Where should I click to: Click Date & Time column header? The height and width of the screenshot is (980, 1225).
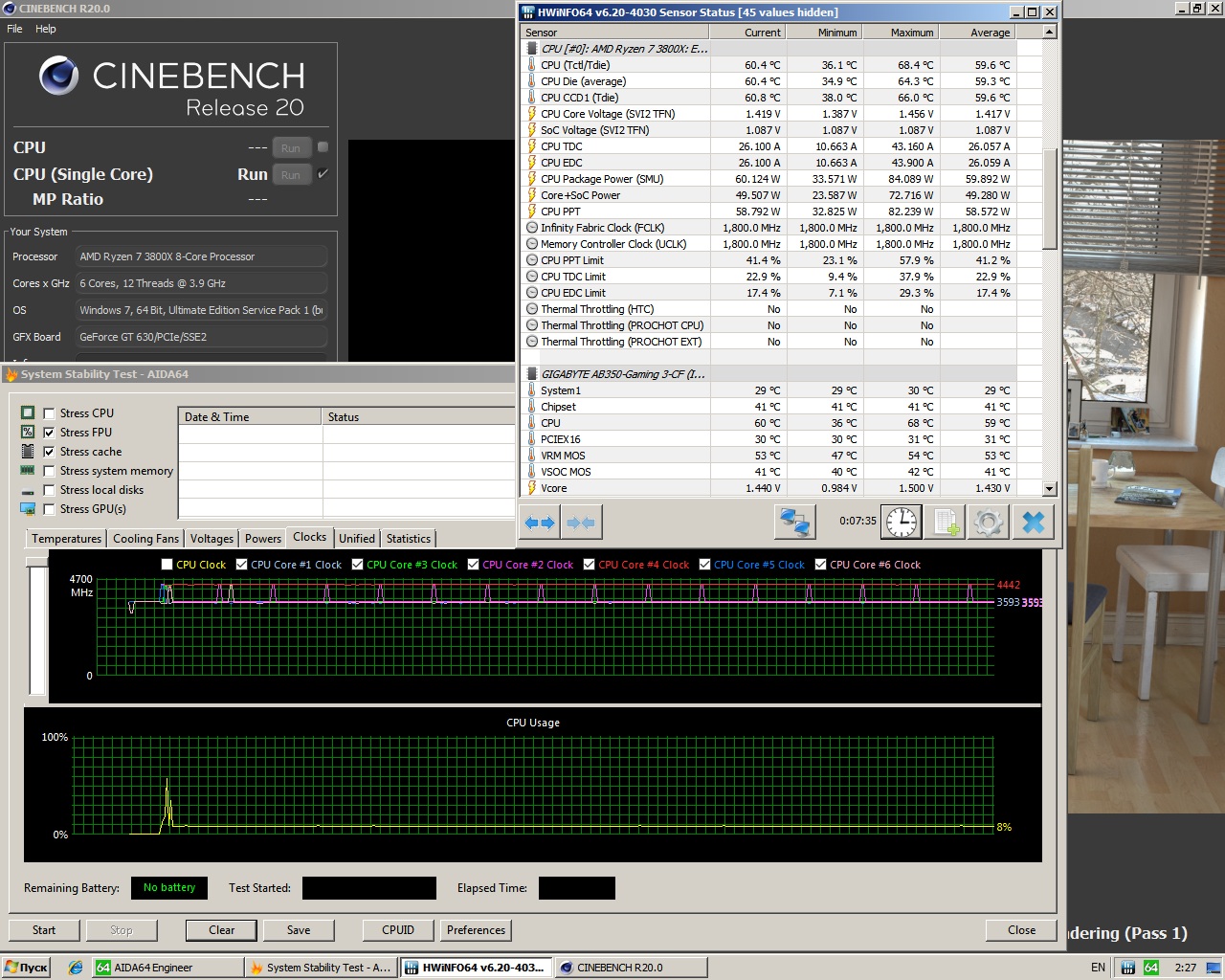click(x=250, y=417)
